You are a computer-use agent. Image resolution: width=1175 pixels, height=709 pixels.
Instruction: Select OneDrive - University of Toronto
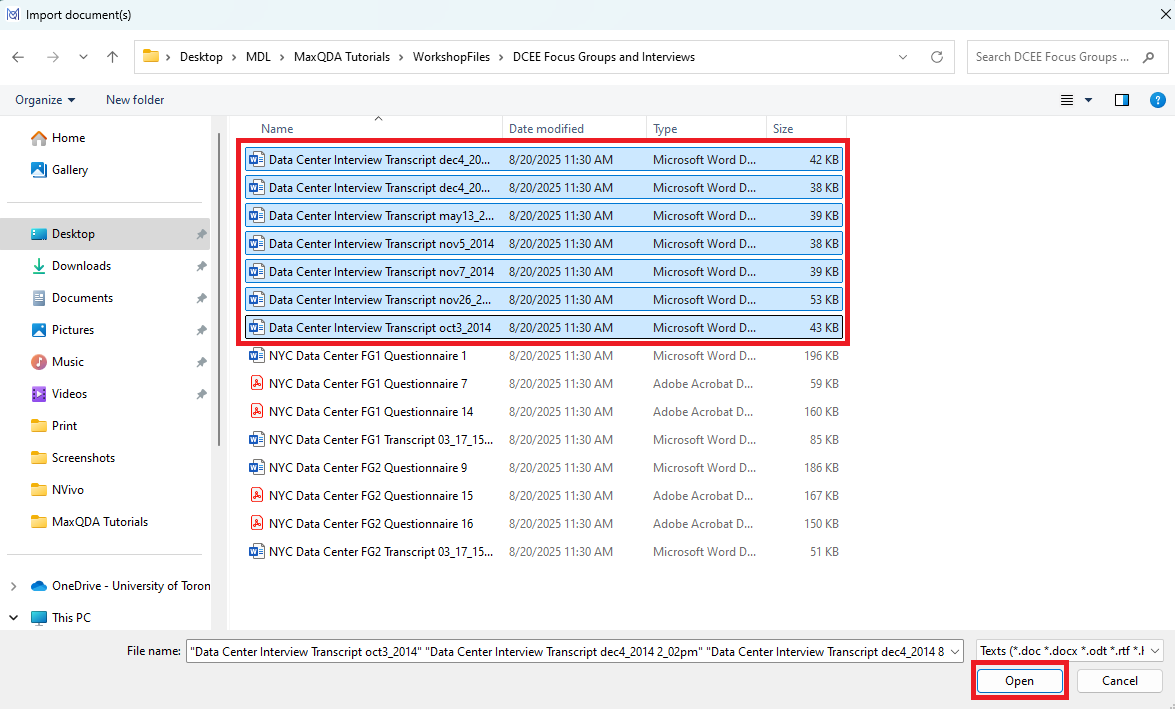coord(130,586)
